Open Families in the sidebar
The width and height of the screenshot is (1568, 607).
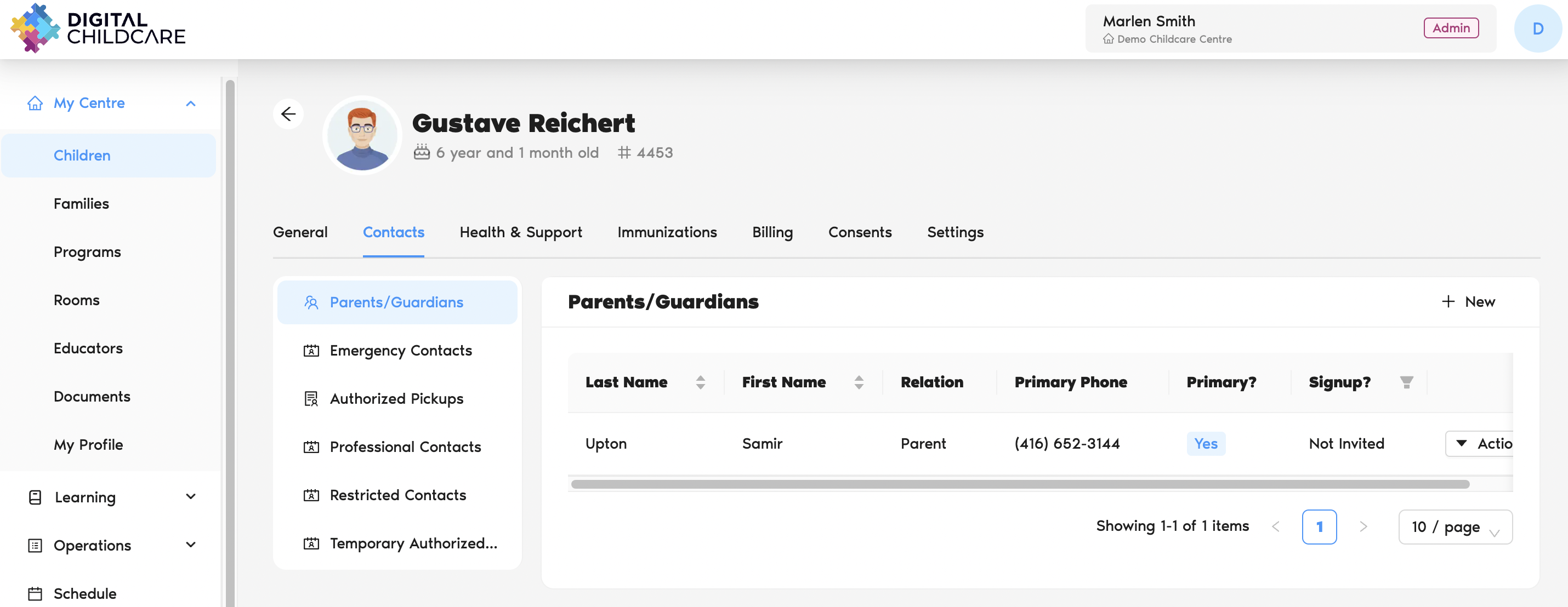click(x=81, y=204)
